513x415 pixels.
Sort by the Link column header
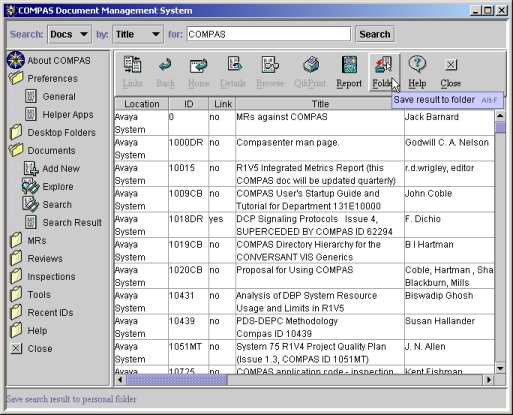[223, 104]
